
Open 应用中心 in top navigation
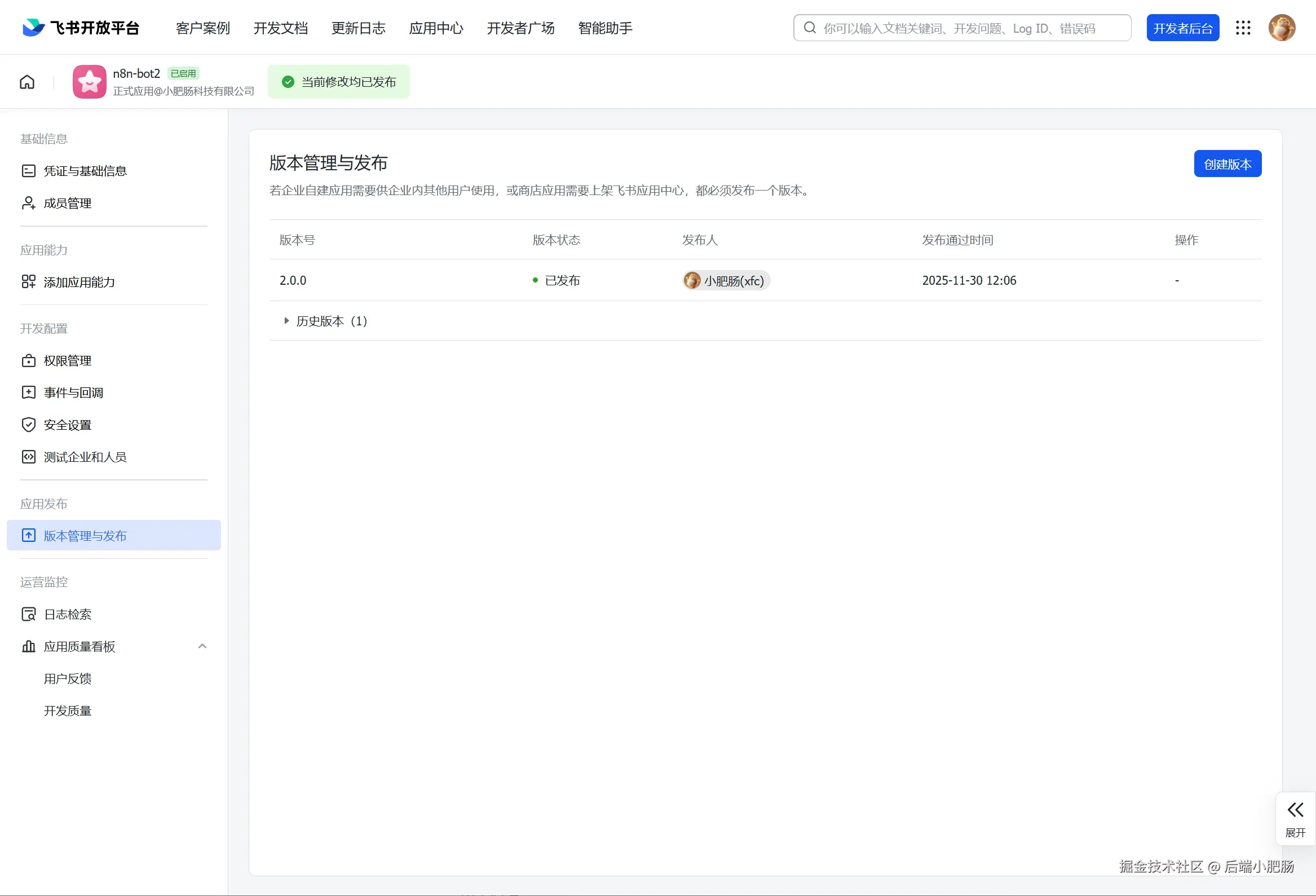pyautogui.click(x=436, y=28)
